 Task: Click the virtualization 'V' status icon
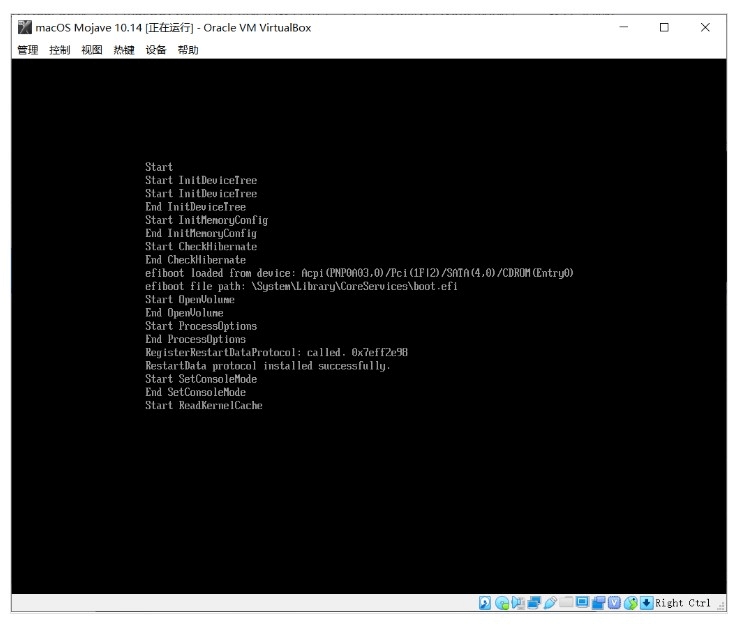[x=614, y=603]
